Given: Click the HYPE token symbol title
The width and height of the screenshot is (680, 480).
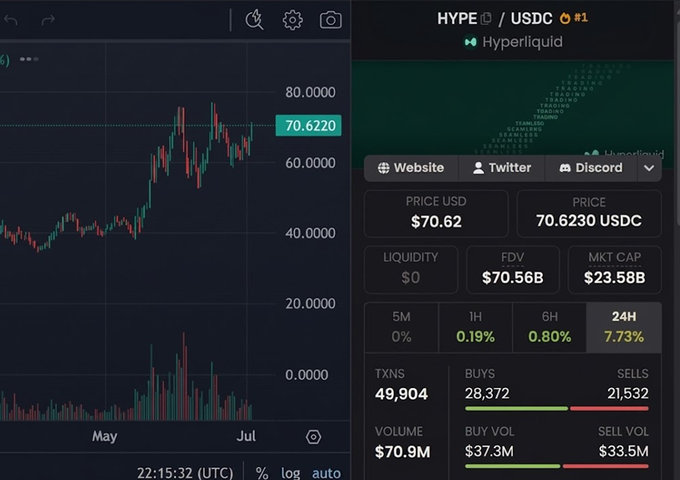Looking at the screenshot, I should [x=457, y=18].
